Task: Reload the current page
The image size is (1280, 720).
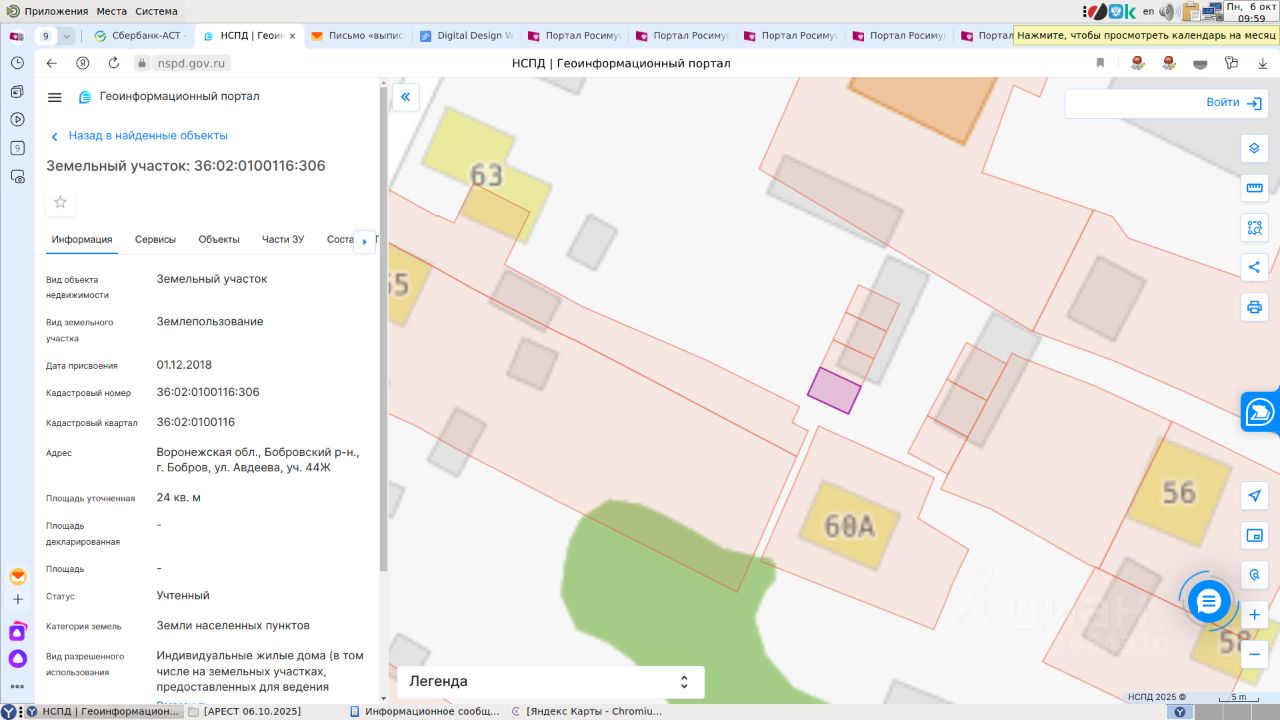Action: pos(114,63)
